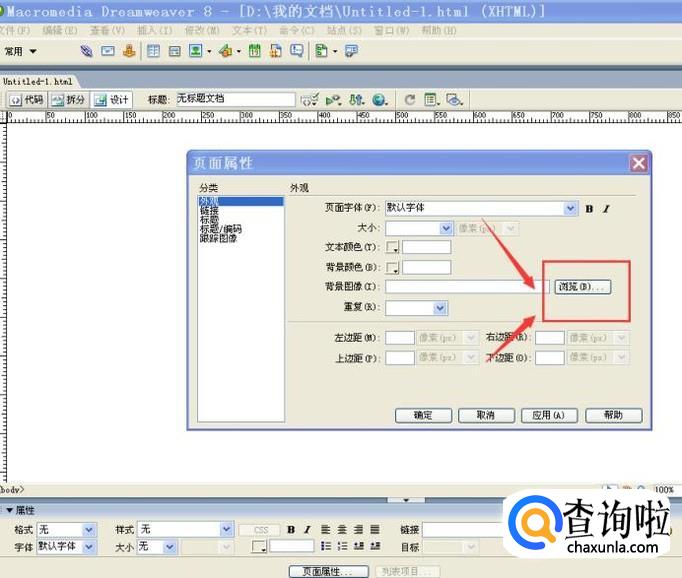
Task: Click the Templates insert icon
Action: point(321,51)
